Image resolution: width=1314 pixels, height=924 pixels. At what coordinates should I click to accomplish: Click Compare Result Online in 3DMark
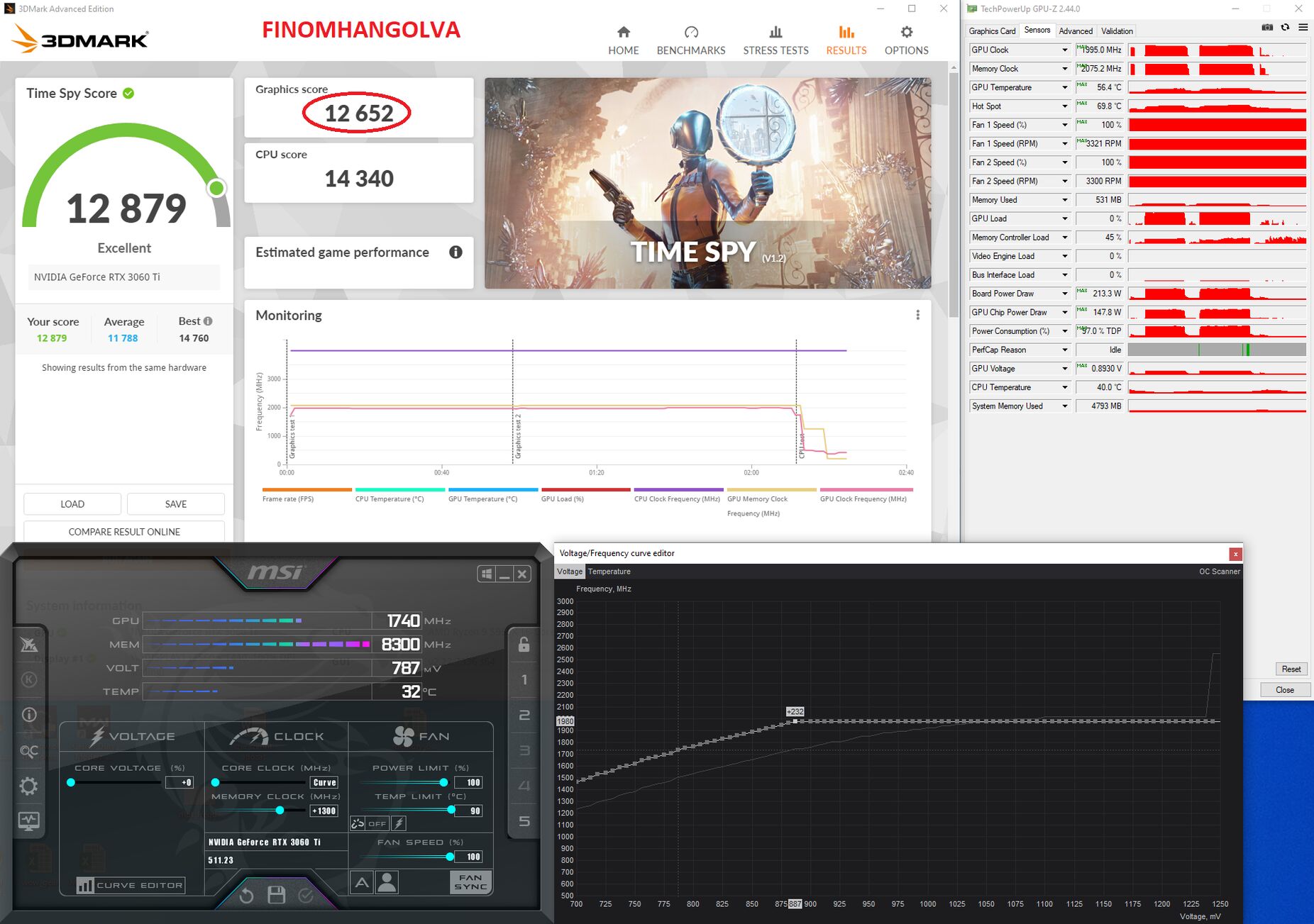pos(124,532)
